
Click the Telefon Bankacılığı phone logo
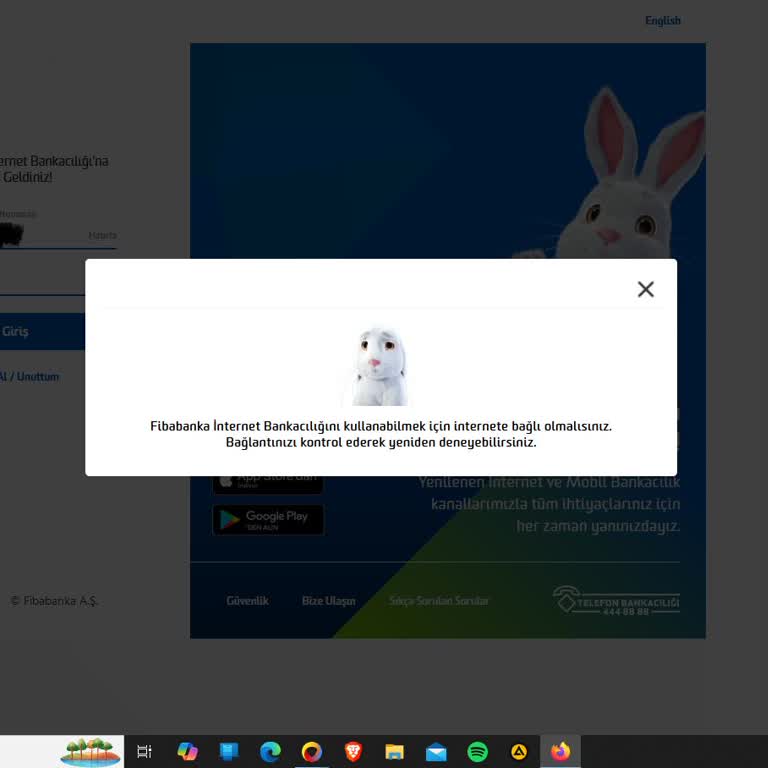[616, 600]
